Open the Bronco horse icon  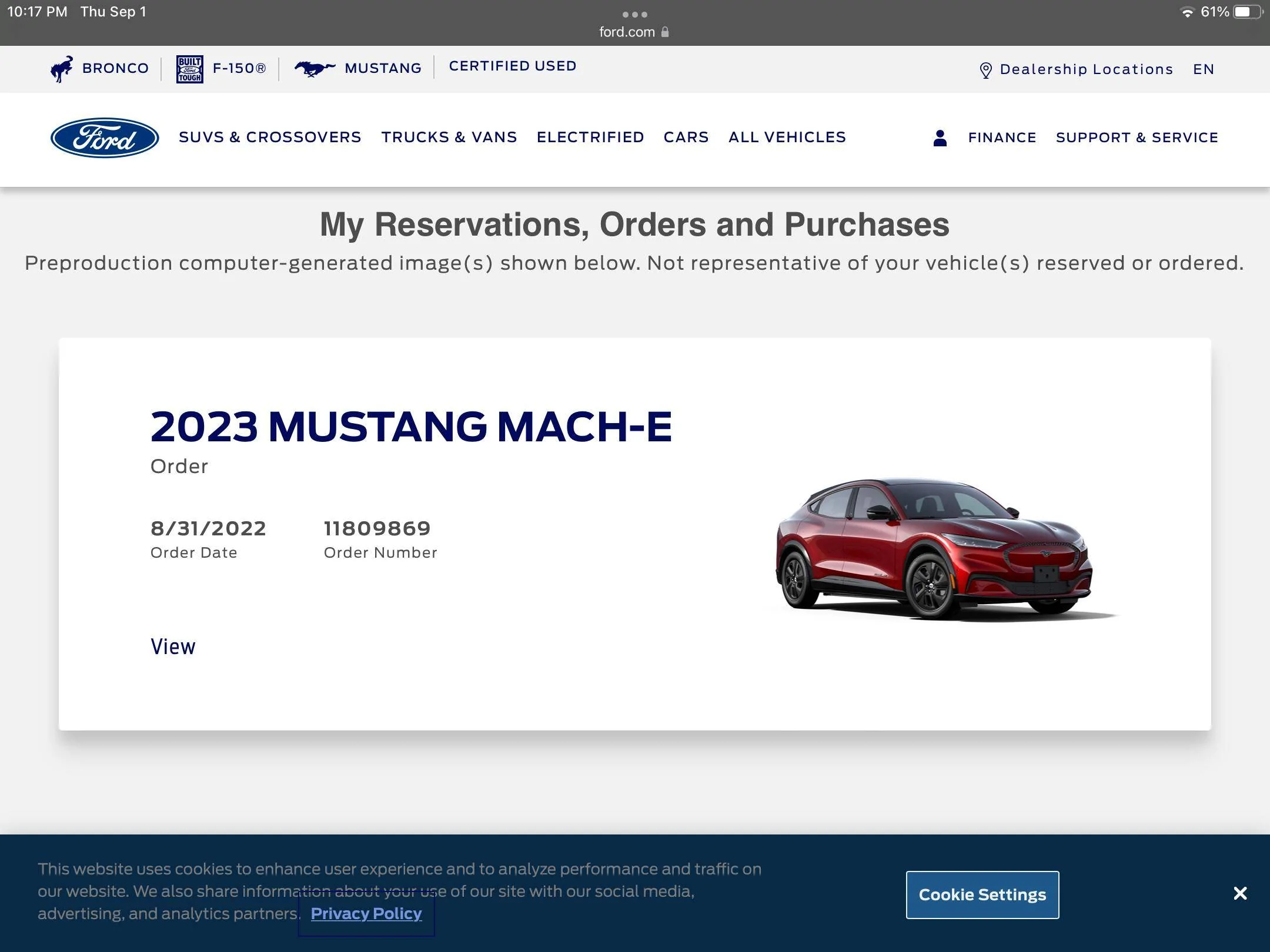pyautogui.click(x=62, y=69)
